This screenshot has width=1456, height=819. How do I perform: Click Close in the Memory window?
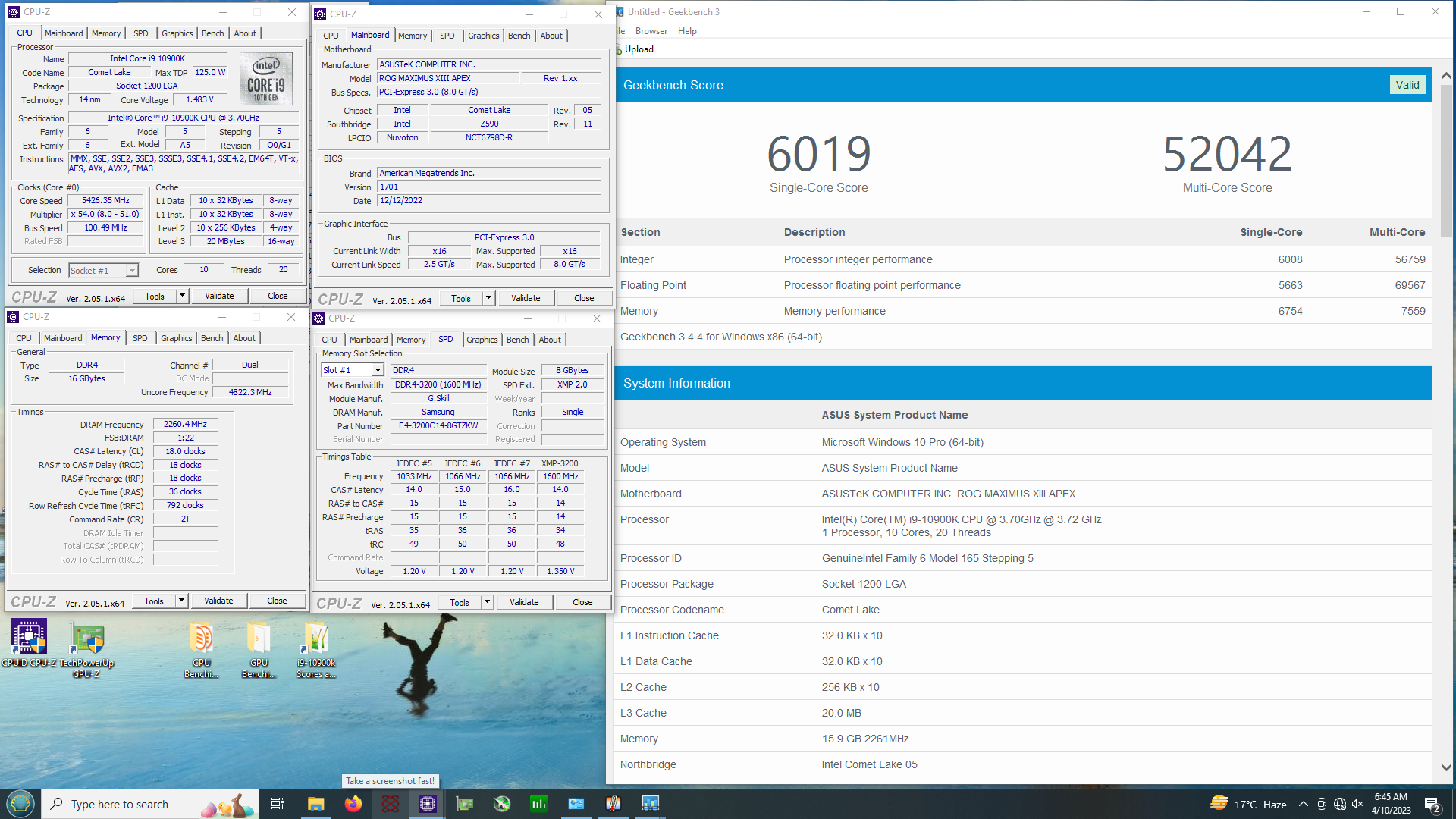click(277, 601)
